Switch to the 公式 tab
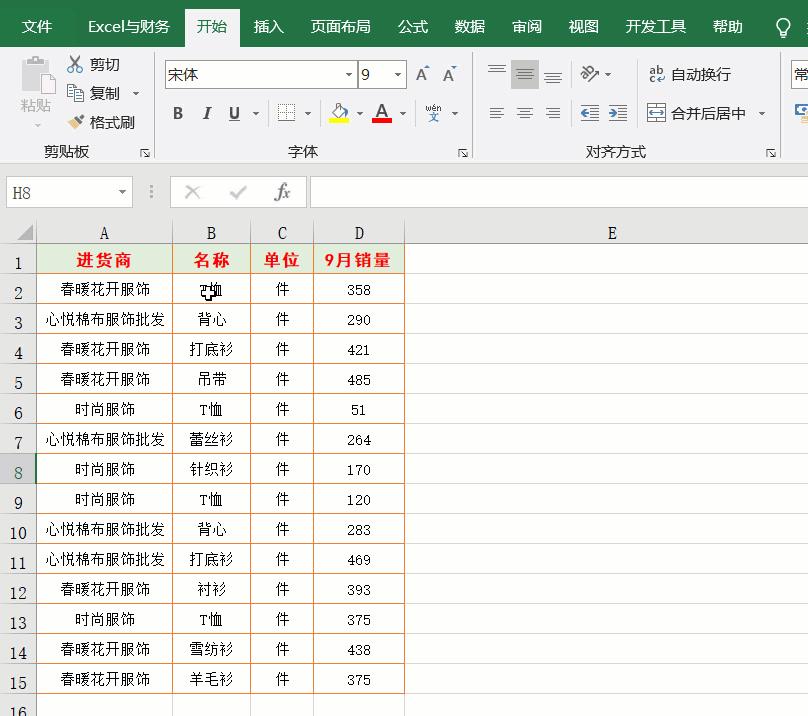This screenshot has height=716, width=808. [413, 27]
